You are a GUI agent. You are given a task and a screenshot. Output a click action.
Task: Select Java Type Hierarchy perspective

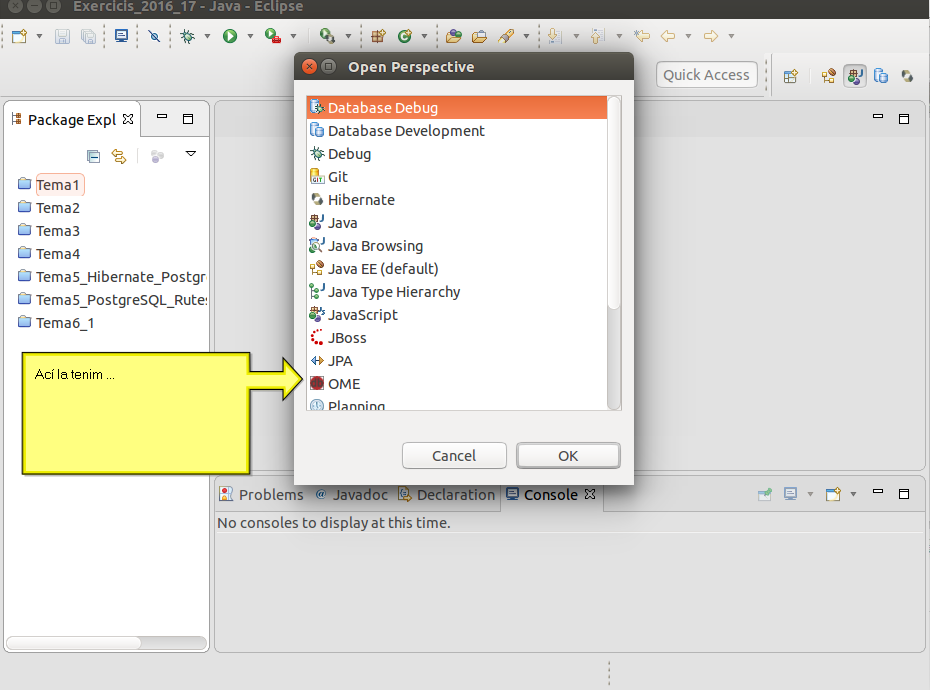[x=457, y=292]
